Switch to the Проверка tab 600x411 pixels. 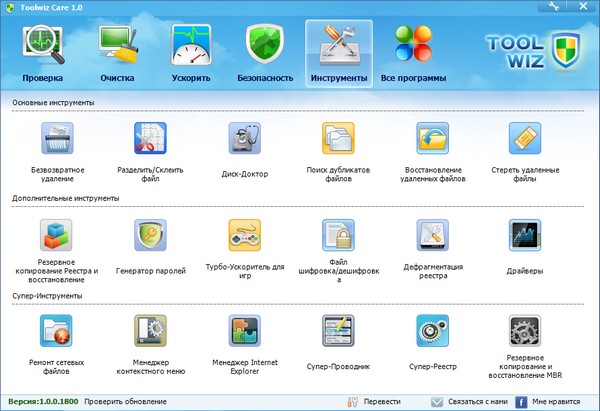(42, 53)
